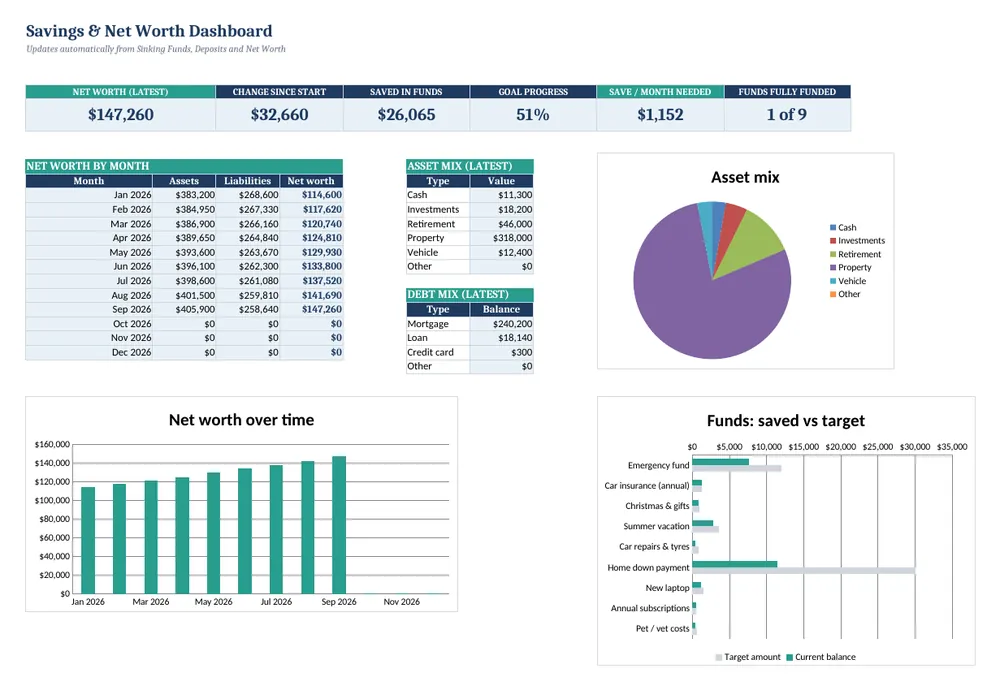Select the New laptop label in funds chart

tap(667, 588)
